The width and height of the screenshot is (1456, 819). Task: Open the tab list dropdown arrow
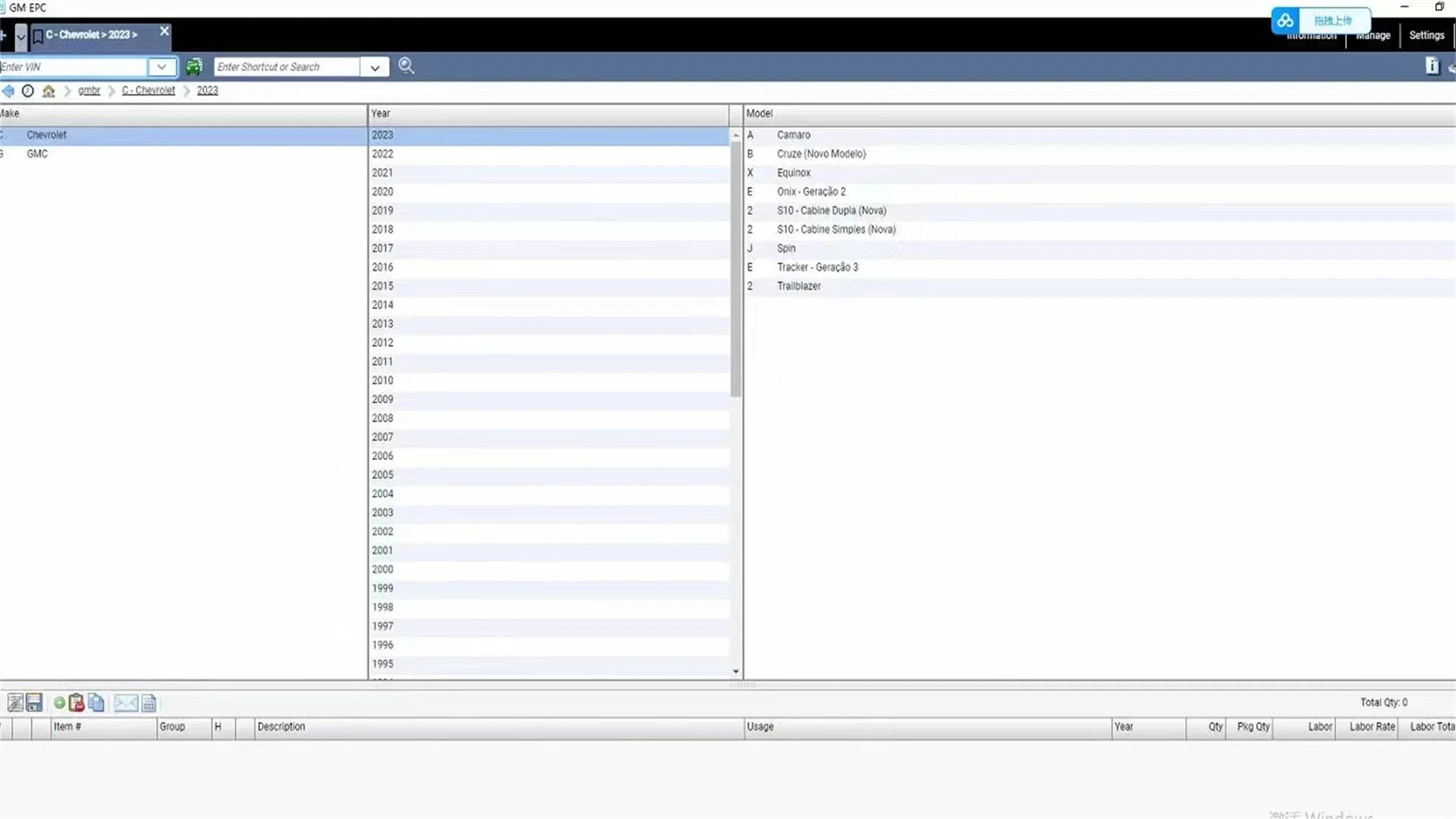pos(21,36)
